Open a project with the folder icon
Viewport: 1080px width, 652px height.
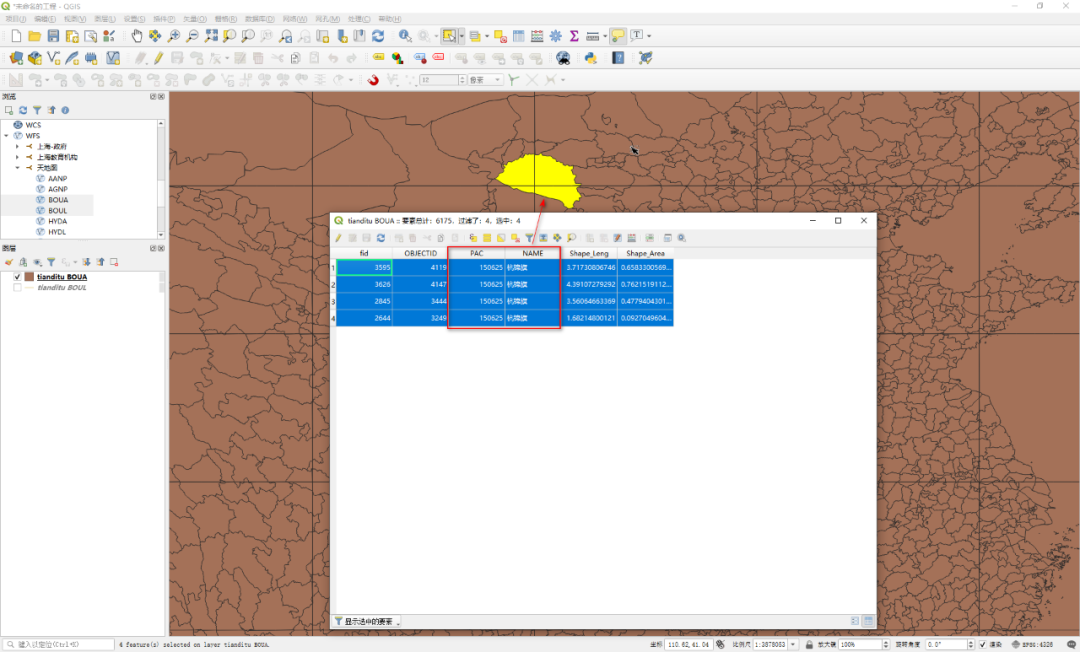[34, 36]
